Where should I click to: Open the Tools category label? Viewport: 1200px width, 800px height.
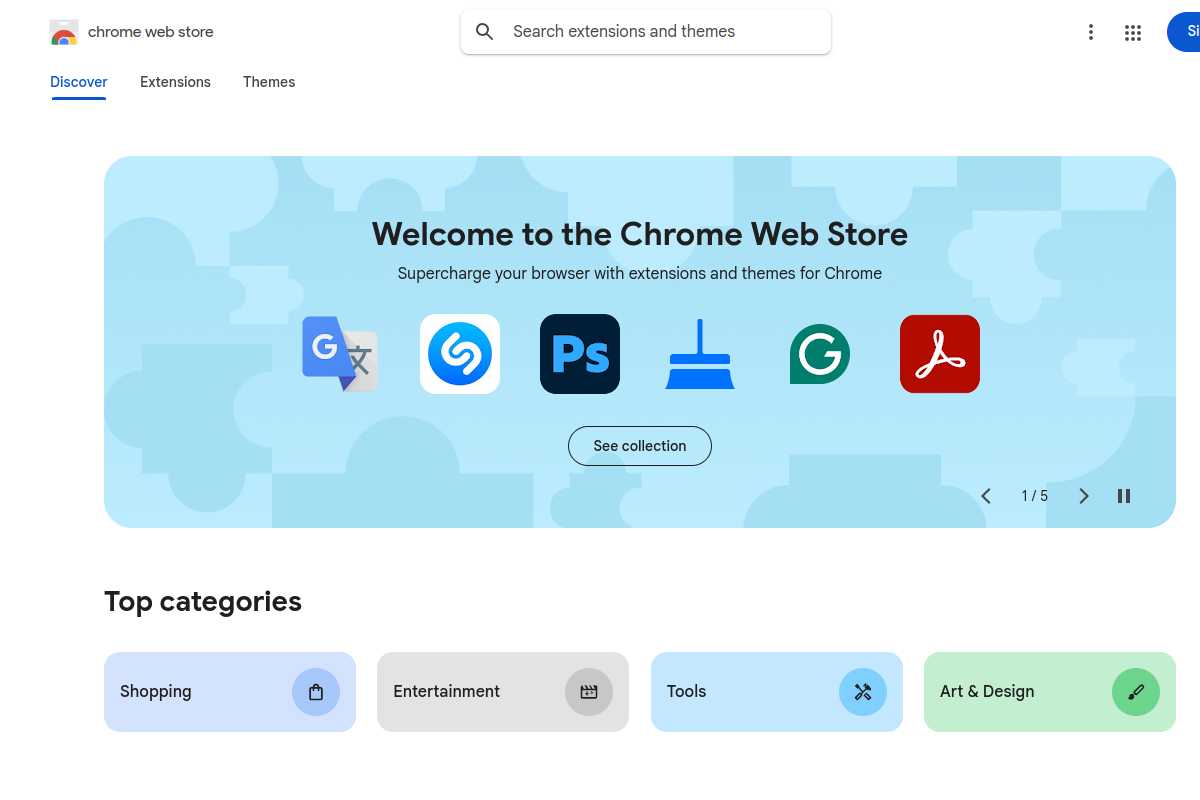pyautogui.click(x=686, y=691)
